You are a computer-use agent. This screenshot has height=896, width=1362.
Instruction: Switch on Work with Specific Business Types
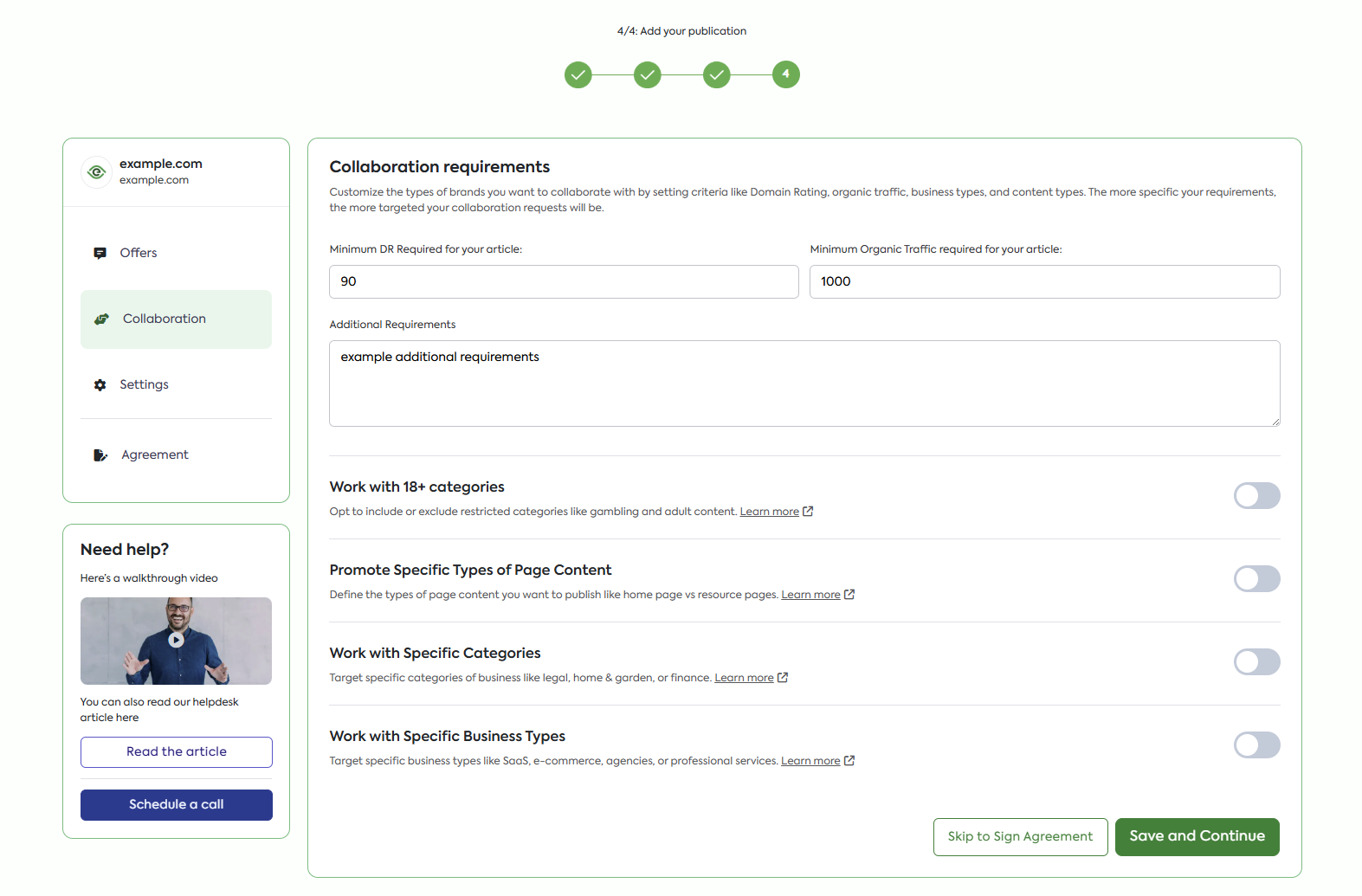[1256, 745]
